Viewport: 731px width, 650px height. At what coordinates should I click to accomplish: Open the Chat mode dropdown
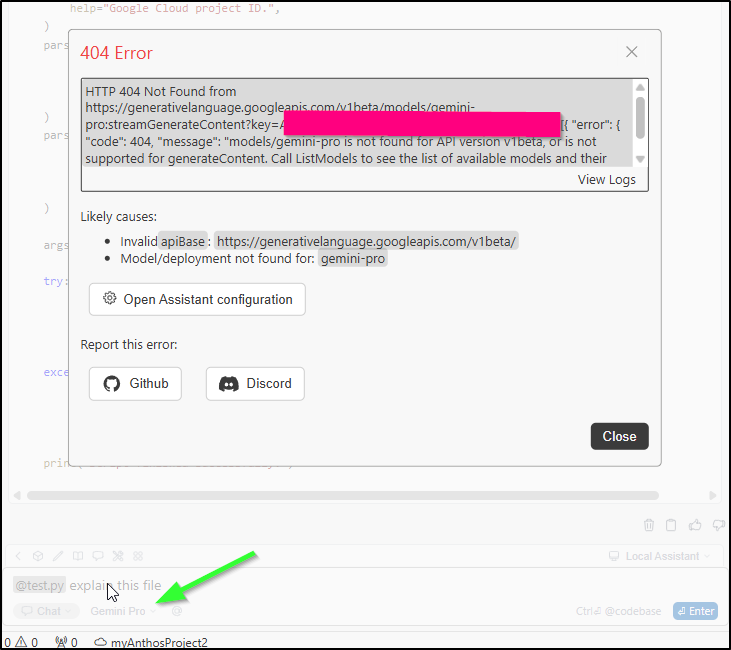(x=46, y=611)
